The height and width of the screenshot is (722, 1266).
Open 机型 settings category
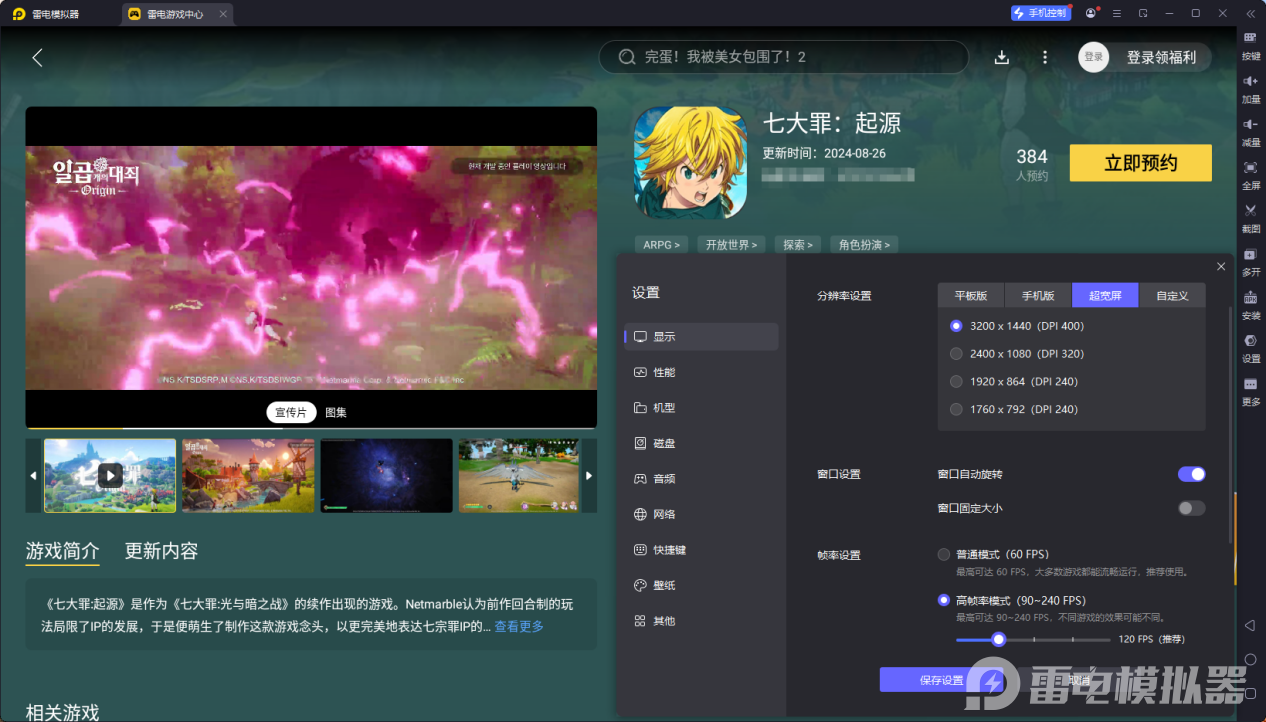click(x=701, y=408)
